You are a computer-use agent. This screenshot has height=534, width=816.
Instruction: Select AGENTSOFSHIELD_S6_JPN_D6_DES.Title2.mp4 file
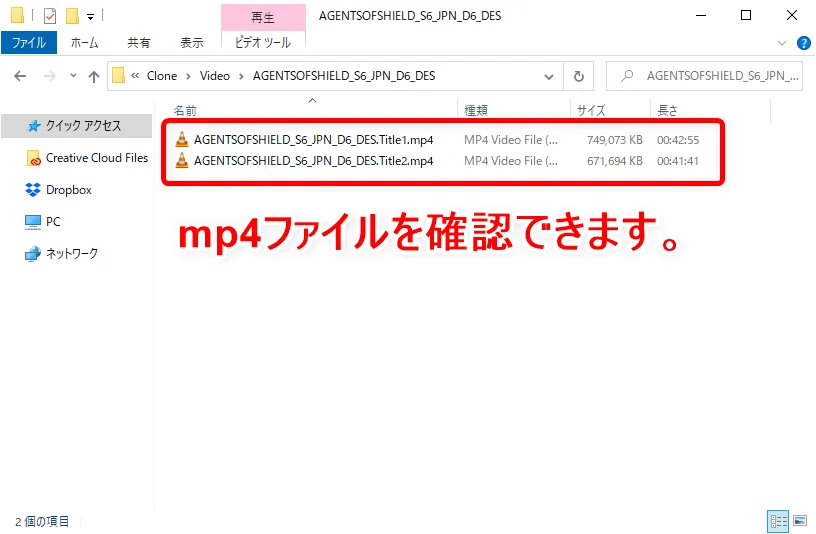[x=313, y=161]
